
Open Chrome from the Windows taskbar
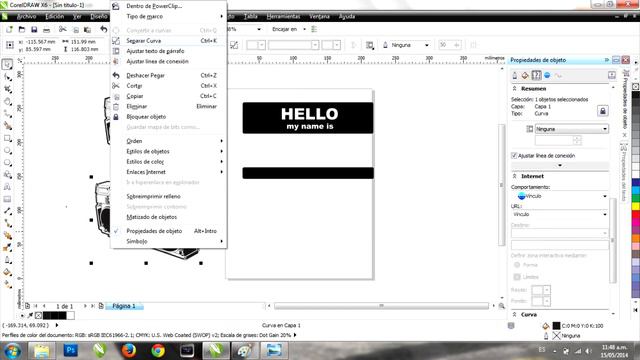pyautogui.click(x=158, y=350)
